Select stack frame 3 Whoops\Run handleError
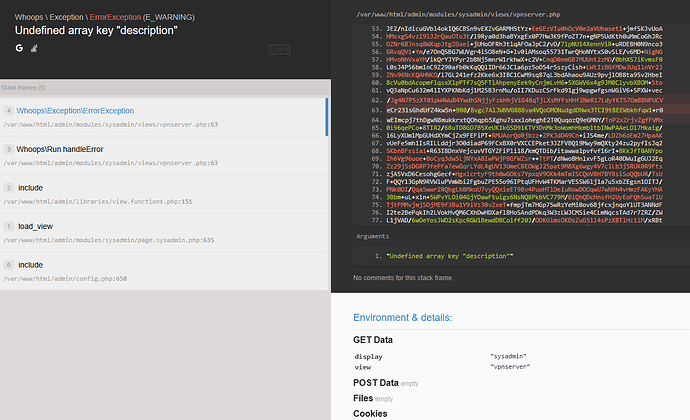 [164, 155]
